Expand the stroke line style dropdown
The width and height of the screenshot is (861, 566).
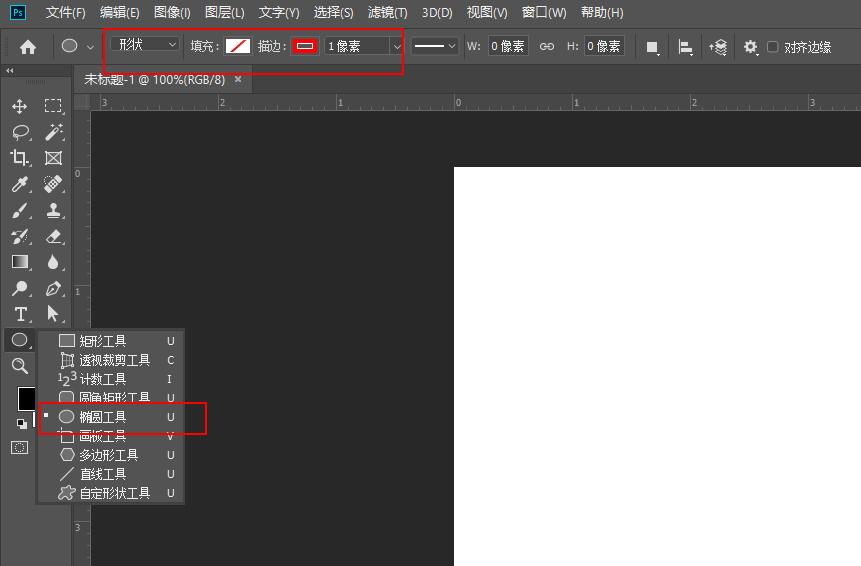(x=435, y=46)
